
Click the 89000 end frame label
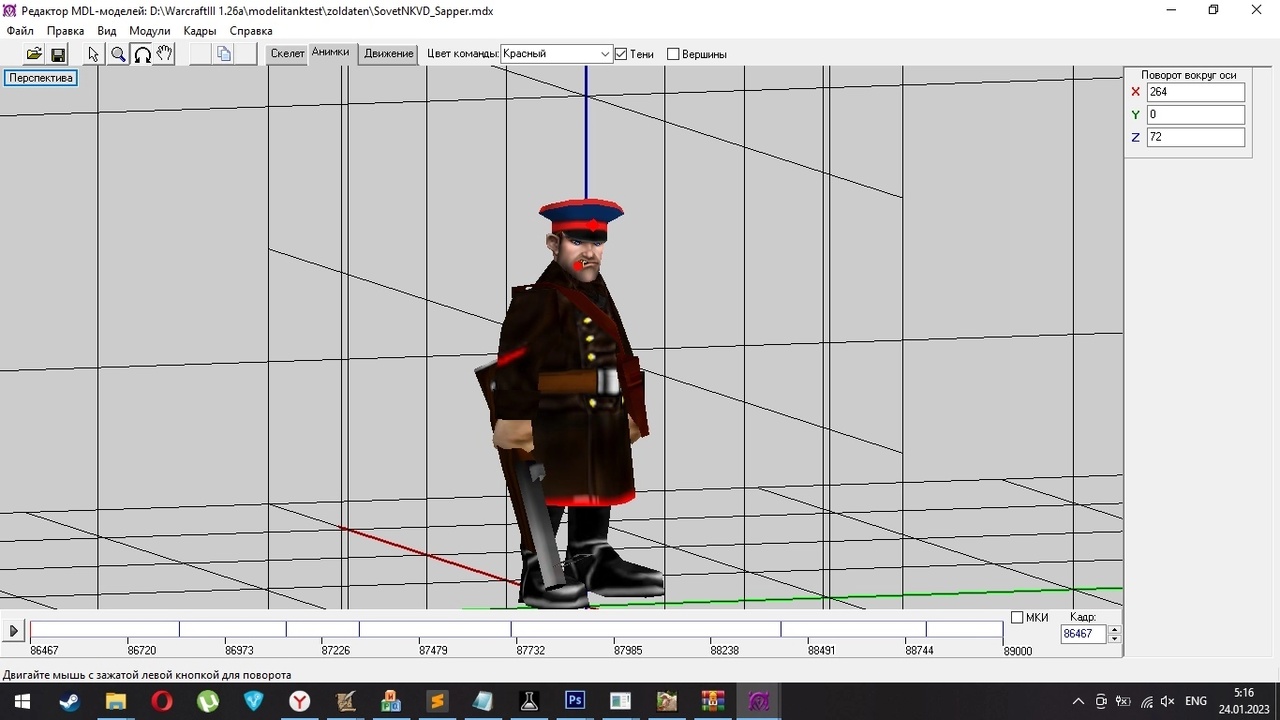tap(1018, 651)
